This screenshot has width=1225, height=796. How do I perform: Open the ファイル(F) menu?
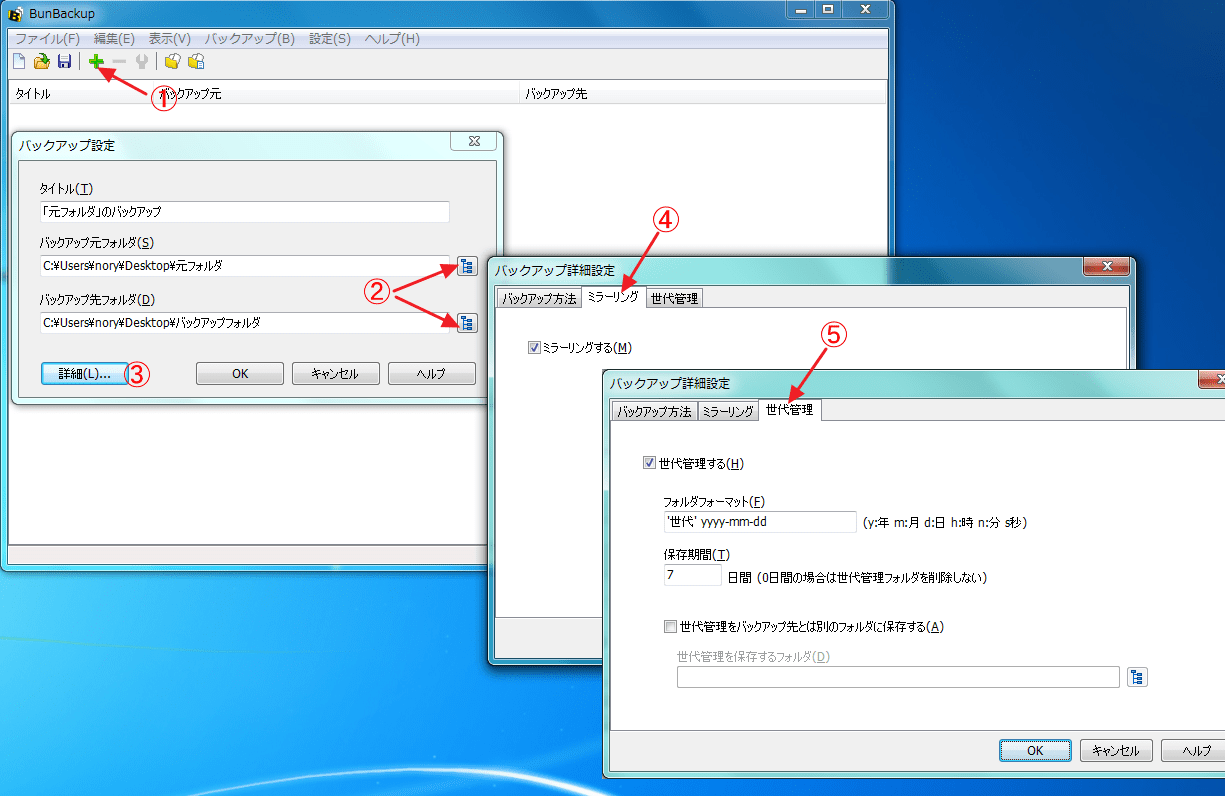(47, 39)
